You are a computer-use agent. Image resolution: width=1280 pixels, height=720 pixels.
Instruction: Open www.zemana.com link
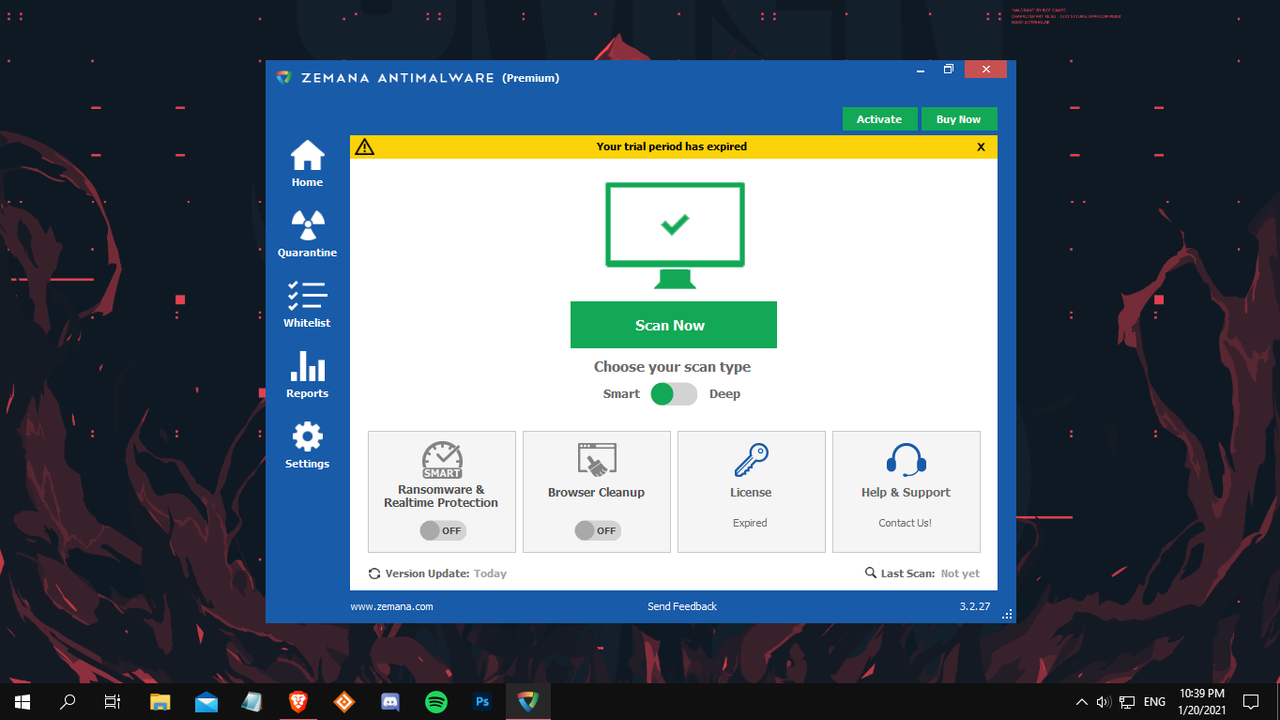pyautogui.click(x=391, y=606)
